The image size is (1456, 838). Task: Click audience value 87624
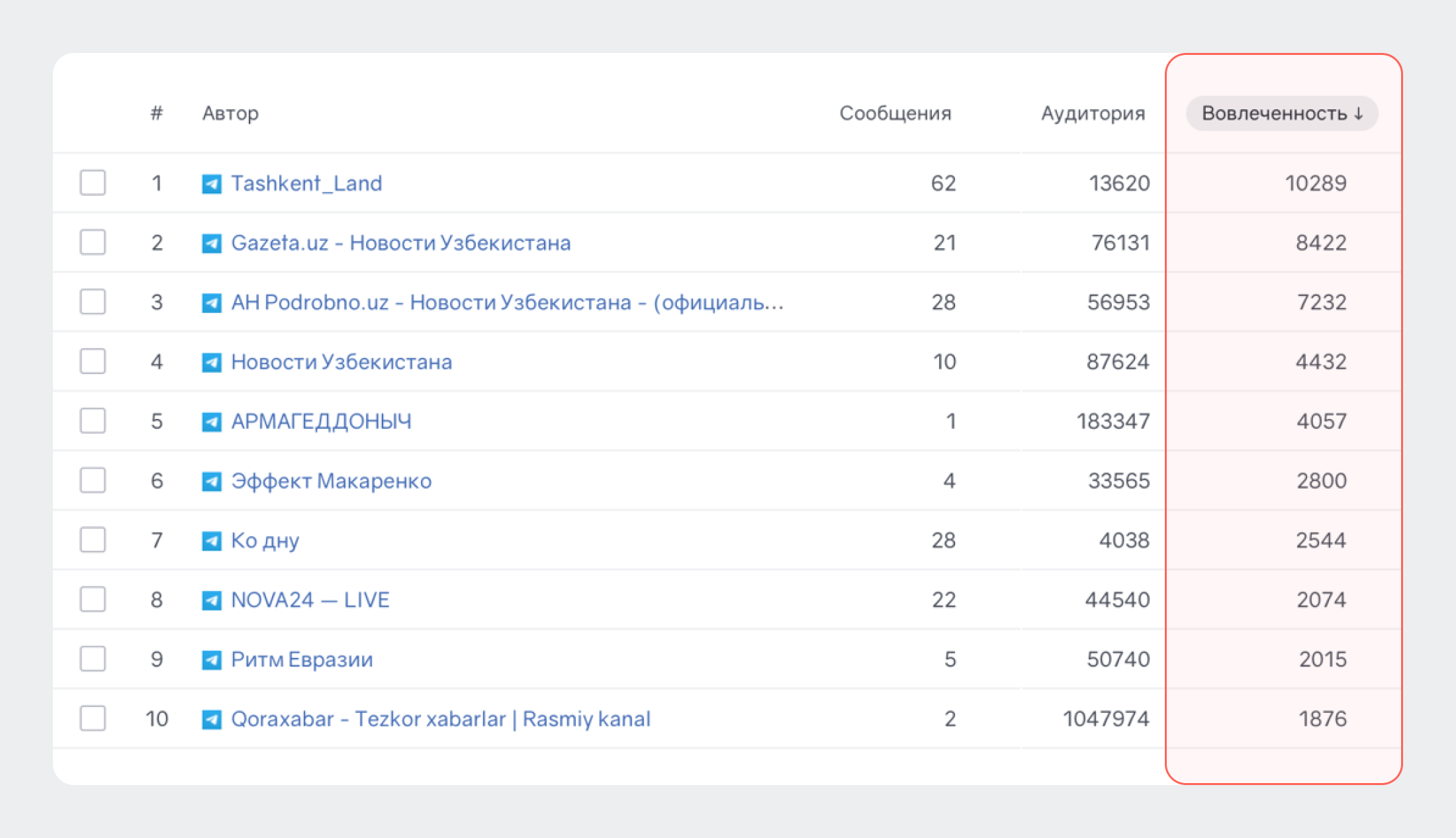click(x=1118, y=361)
